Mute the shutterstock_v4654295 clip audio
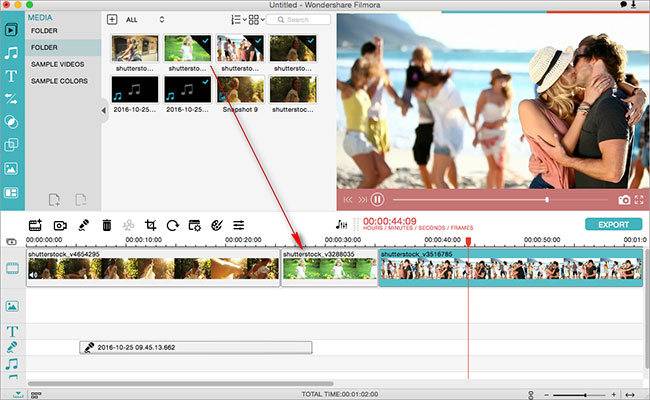 [x=33, y=275]
